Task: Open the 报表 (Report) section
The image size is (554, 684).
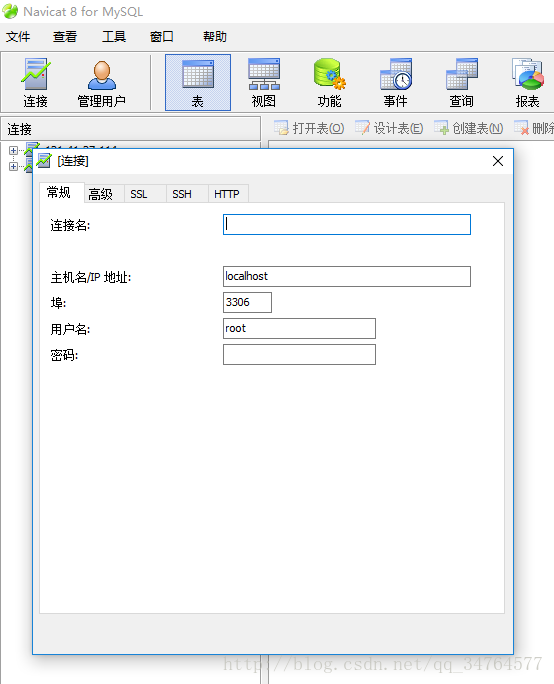Action: (x=527, y=82)
